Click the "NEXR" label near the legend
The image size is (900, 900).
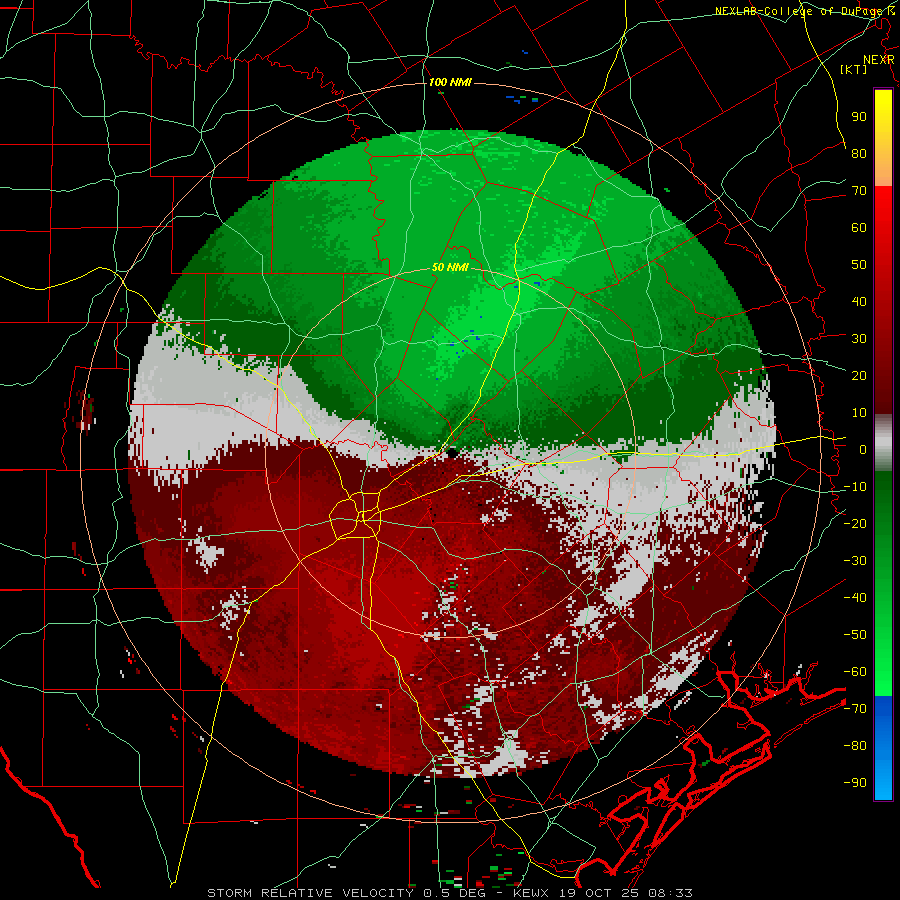(x=878, y=60)
